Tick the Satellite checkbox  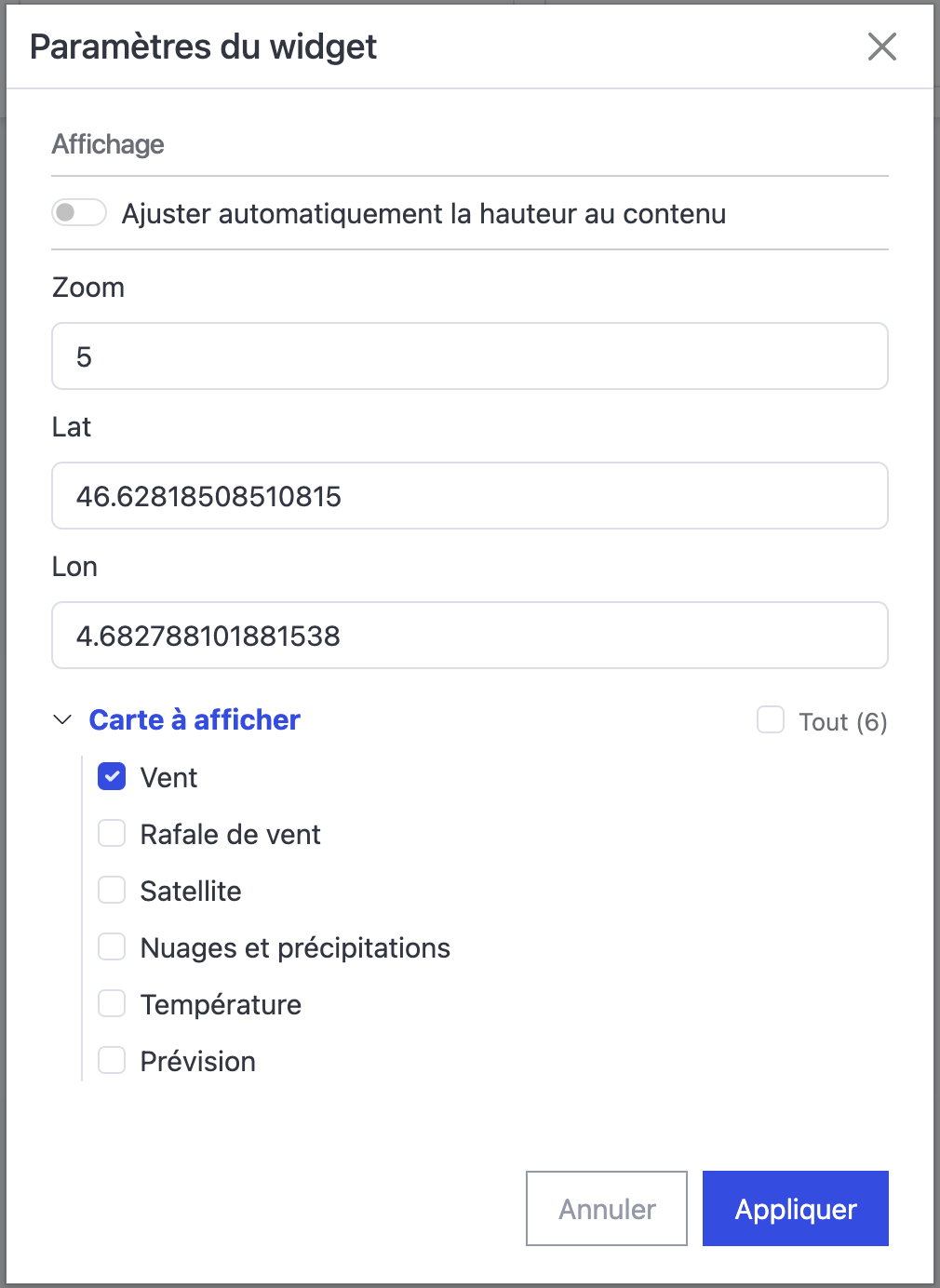pos(112,891)
